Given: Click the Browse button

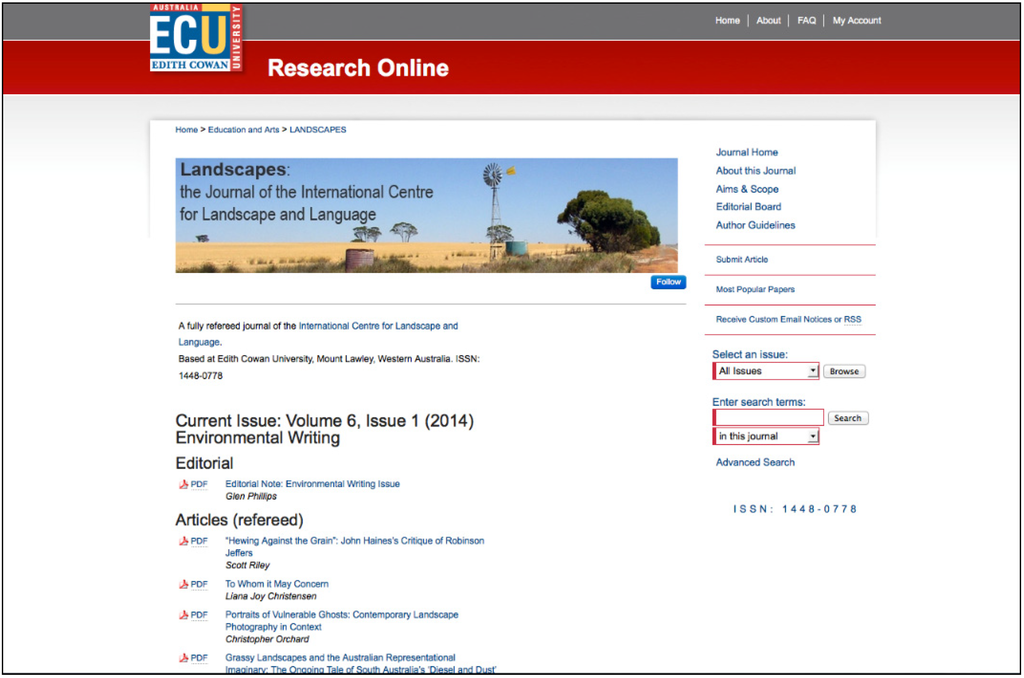Looking at the screenshot, I should 844,371.
